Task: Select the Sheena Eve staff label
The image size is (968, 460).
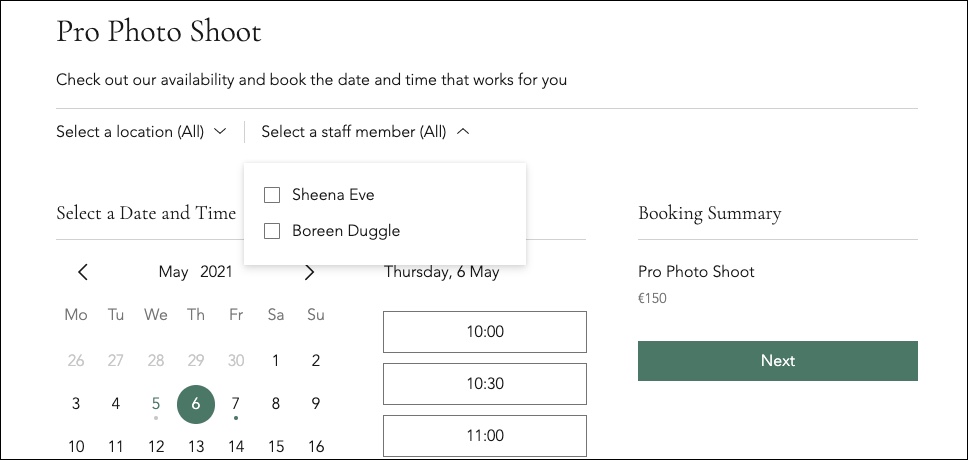Action: click(x=333, y=195)
